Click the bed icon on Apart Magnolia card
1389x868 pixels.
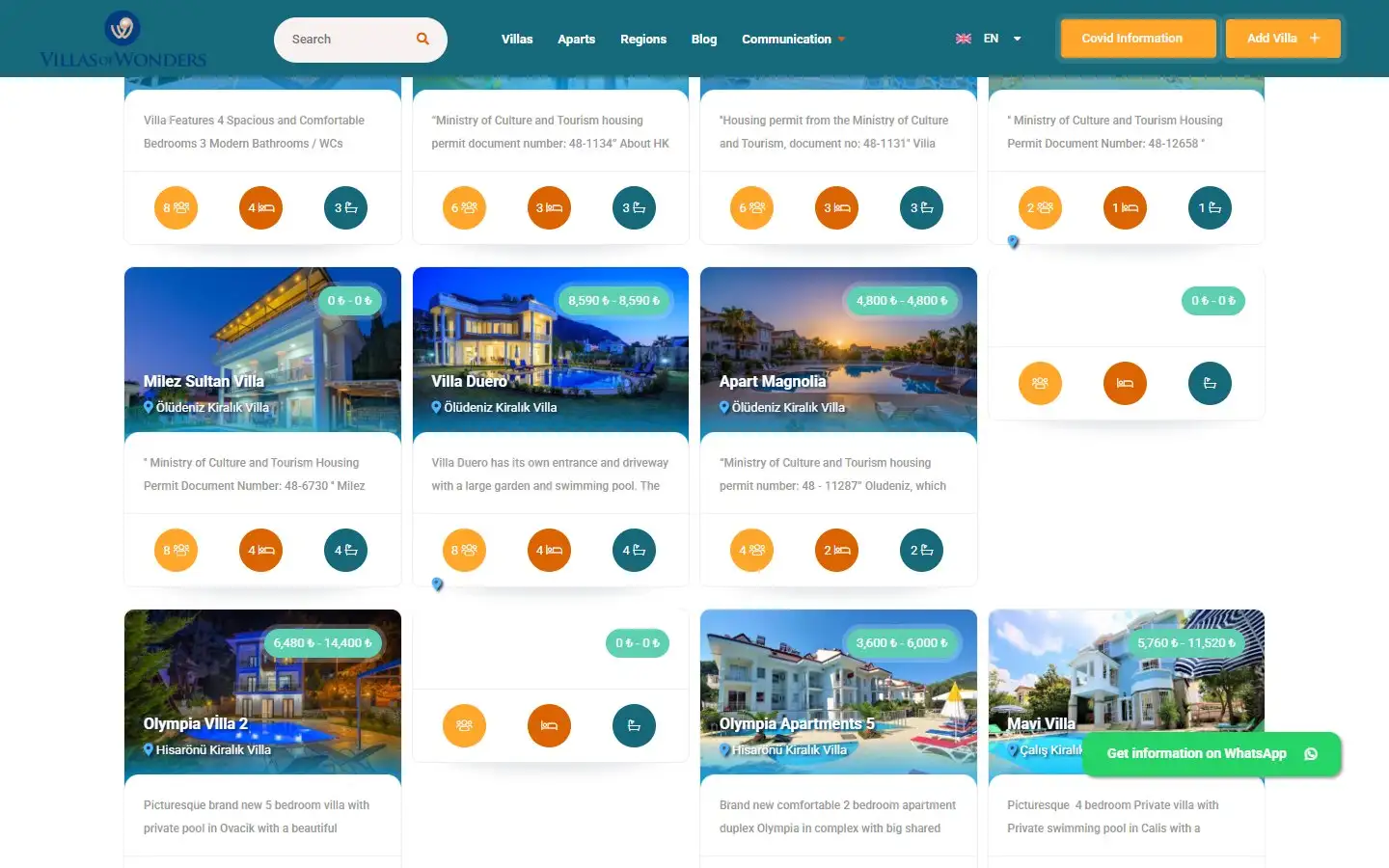point(836,551)
